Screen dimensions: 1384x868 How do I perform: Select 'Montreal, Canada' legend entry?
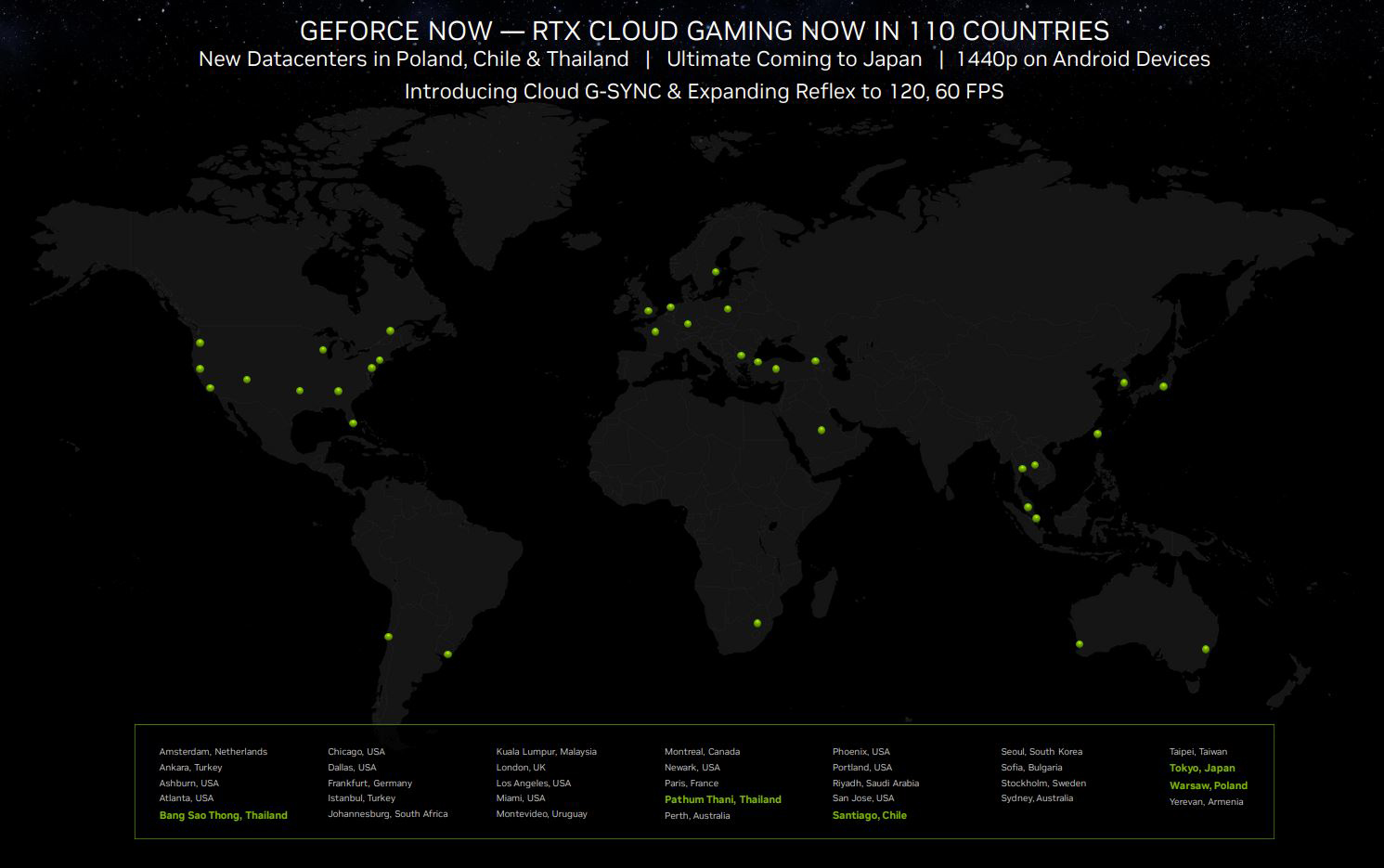(x=703, y=752)
